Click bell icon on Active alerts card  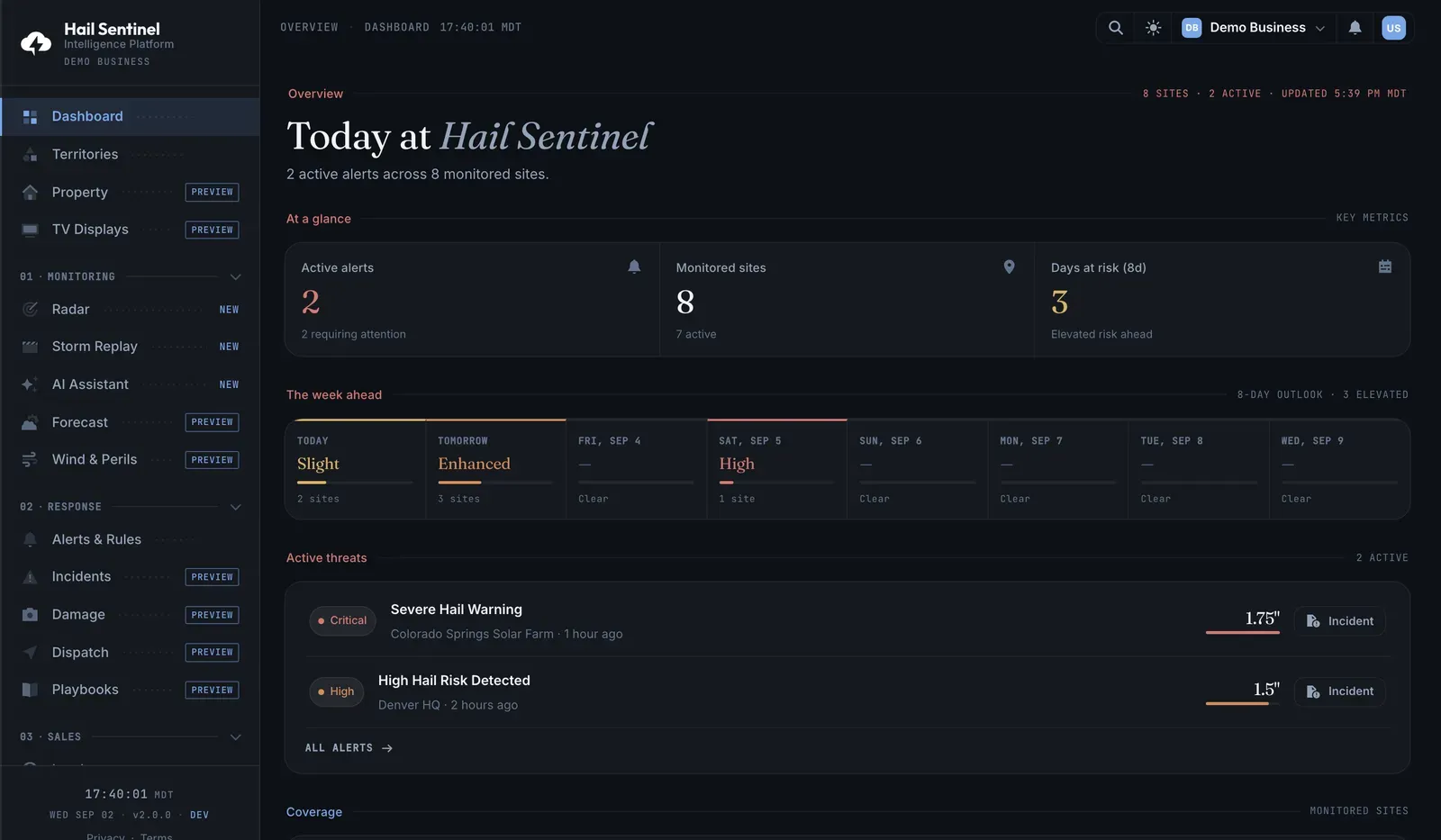(x=634, y=266)
